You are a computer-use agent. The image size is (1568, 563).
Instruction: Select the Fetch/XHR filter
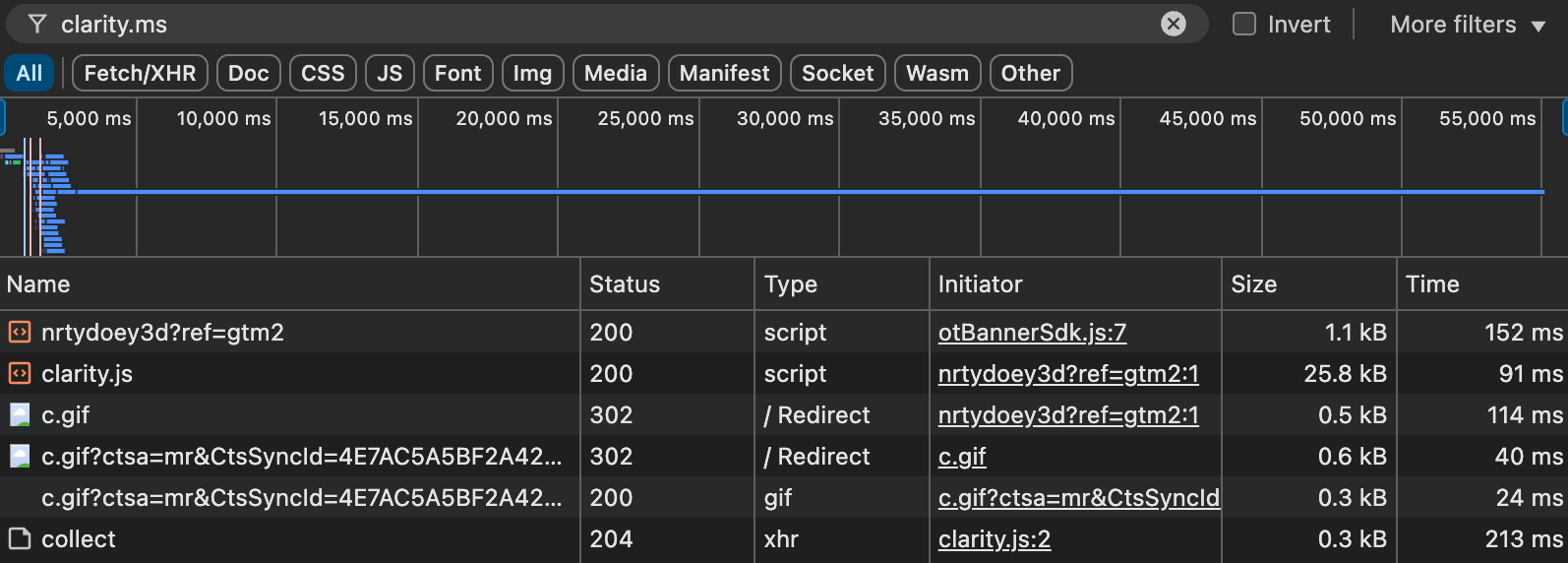tap(140, 74)
